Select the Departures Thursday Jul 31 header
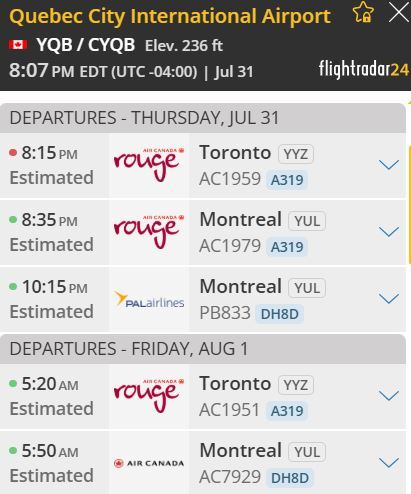The image size is (411, 494). tap(203, 118)
